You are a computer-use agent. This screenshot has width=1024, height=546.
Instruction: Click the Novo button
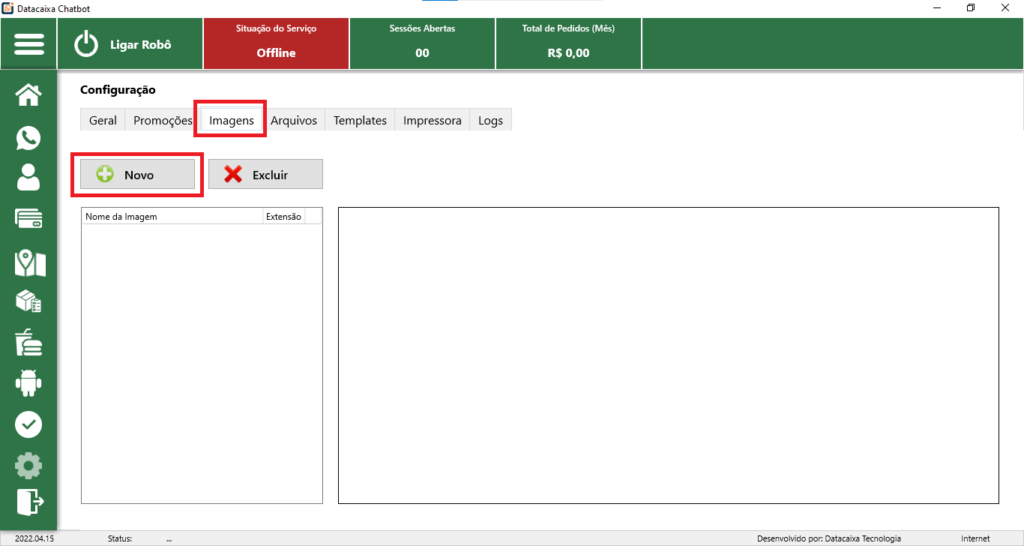pyautogui.click(x=138, y=174)
